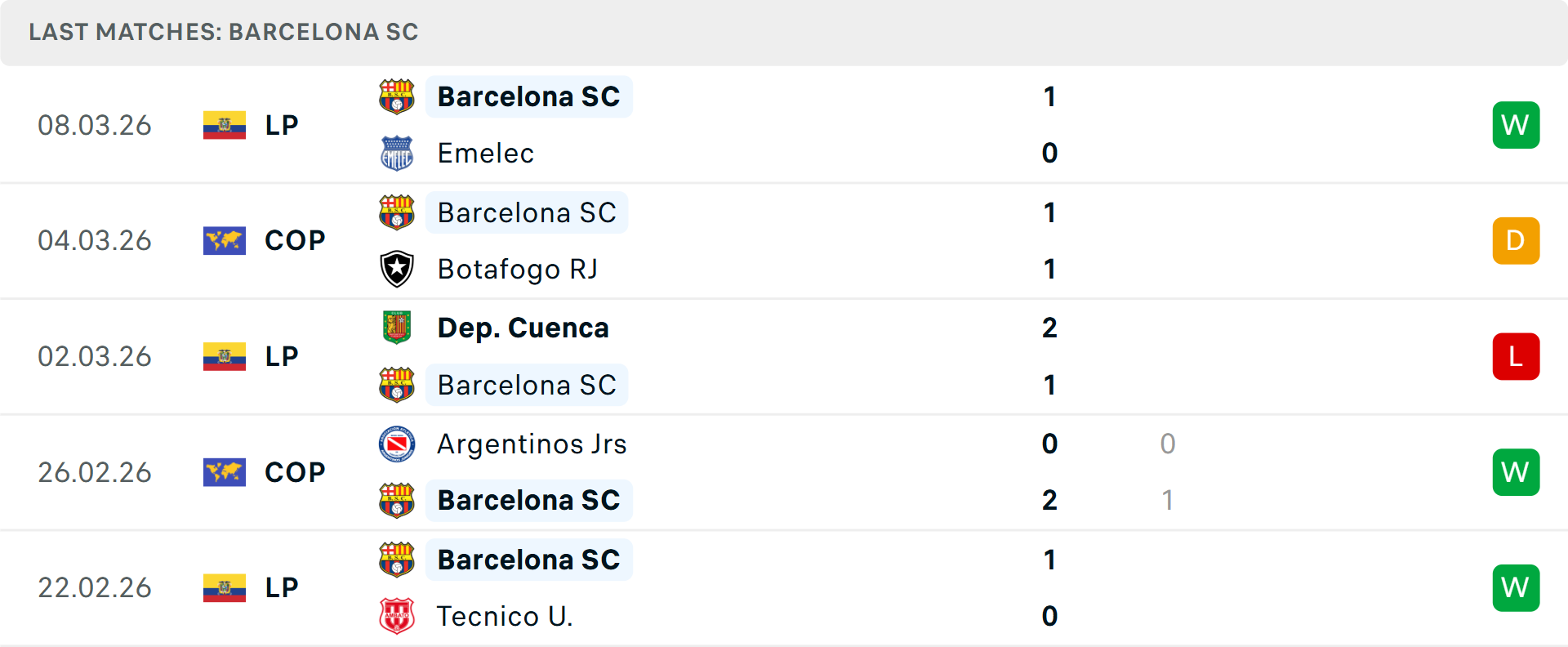This screenshot has height=647, width=1568.
Task: Open the Dep. Cuenca club crest
Action: (x=397, y=328)
